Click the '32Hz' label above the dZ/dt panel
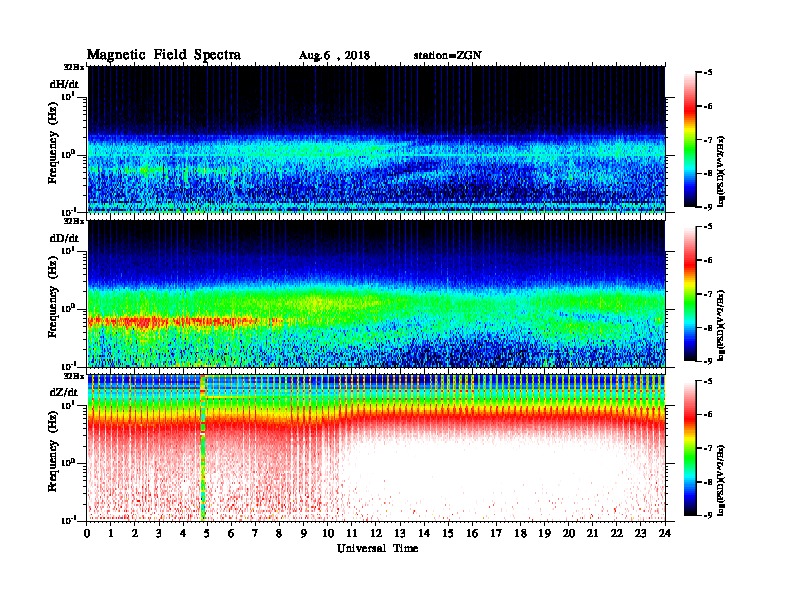 click(x=74, y=376)
